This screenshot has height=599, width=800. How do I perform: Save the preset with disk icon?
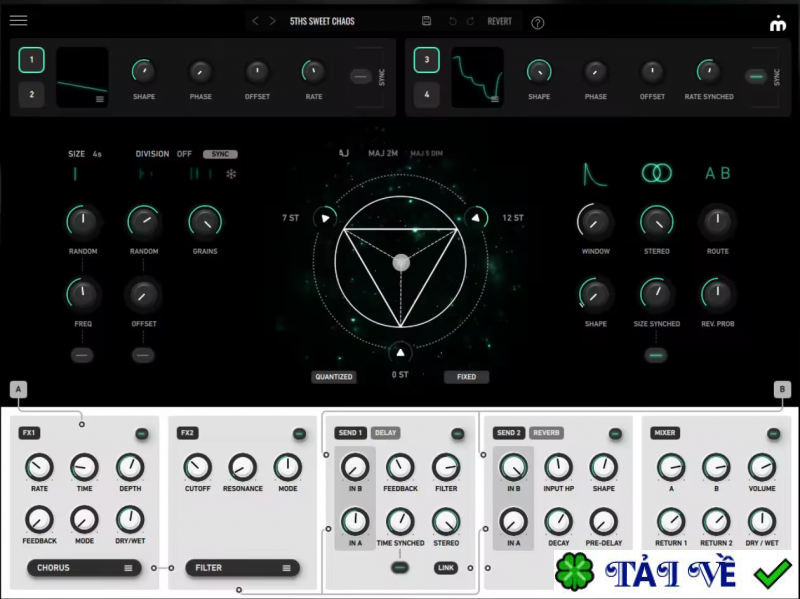pyautogui.click(x=427, y=21)
